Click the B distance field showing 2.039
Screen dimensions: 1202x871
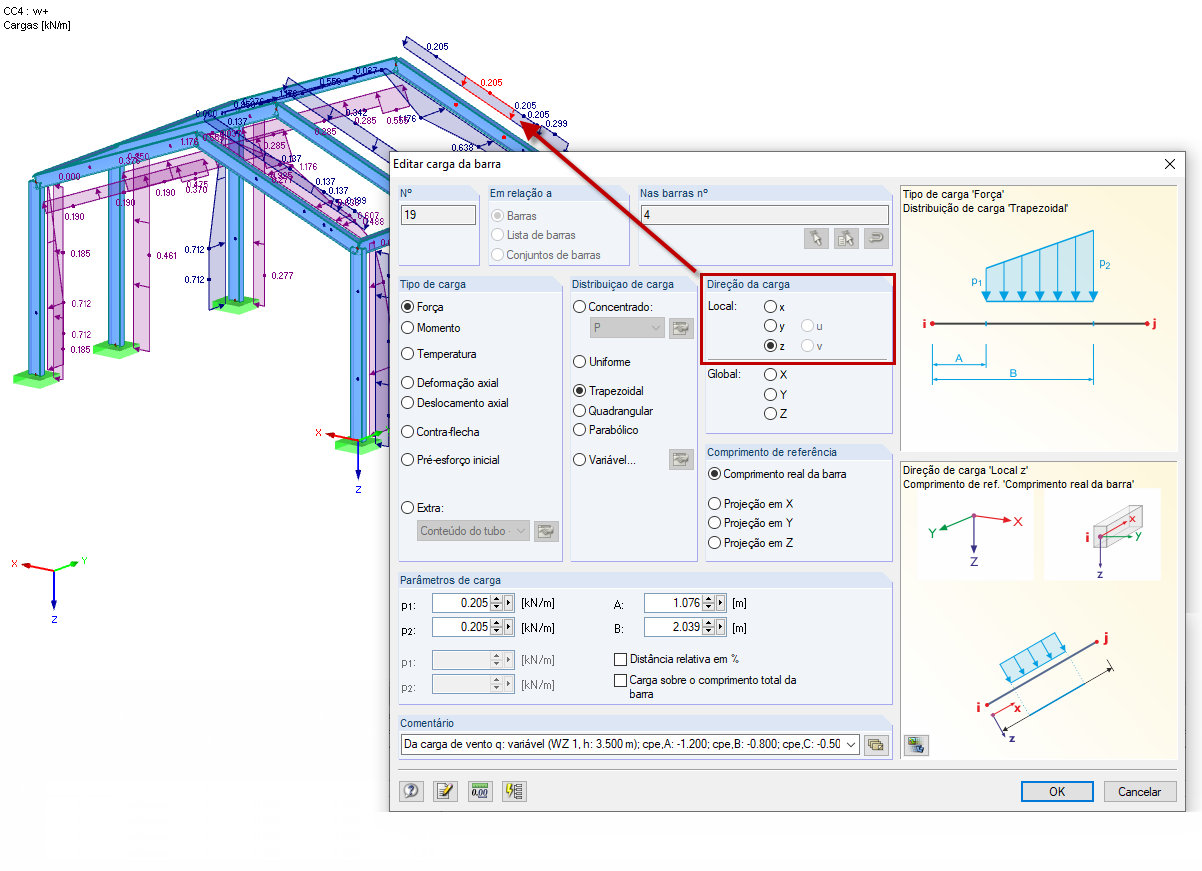click(674, 627)
